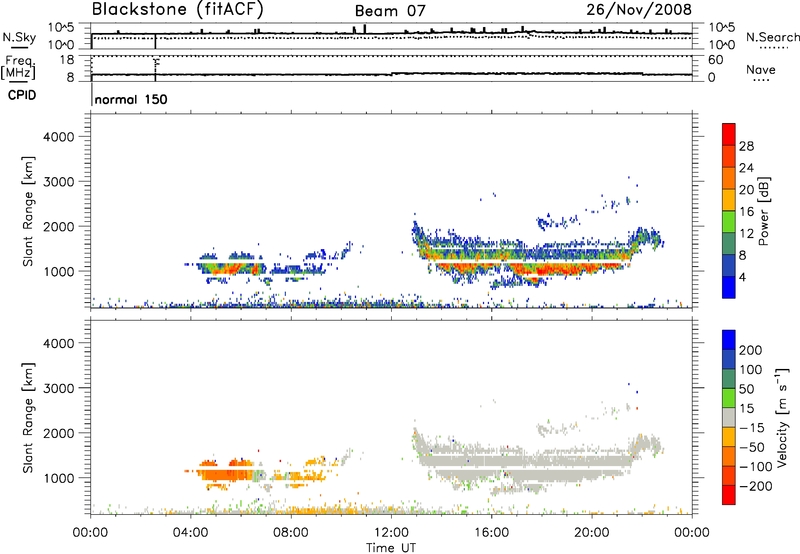The image size is (800, 554).
Task: Click the blue velocity swatch above 200
Action: tap(729, 340)
